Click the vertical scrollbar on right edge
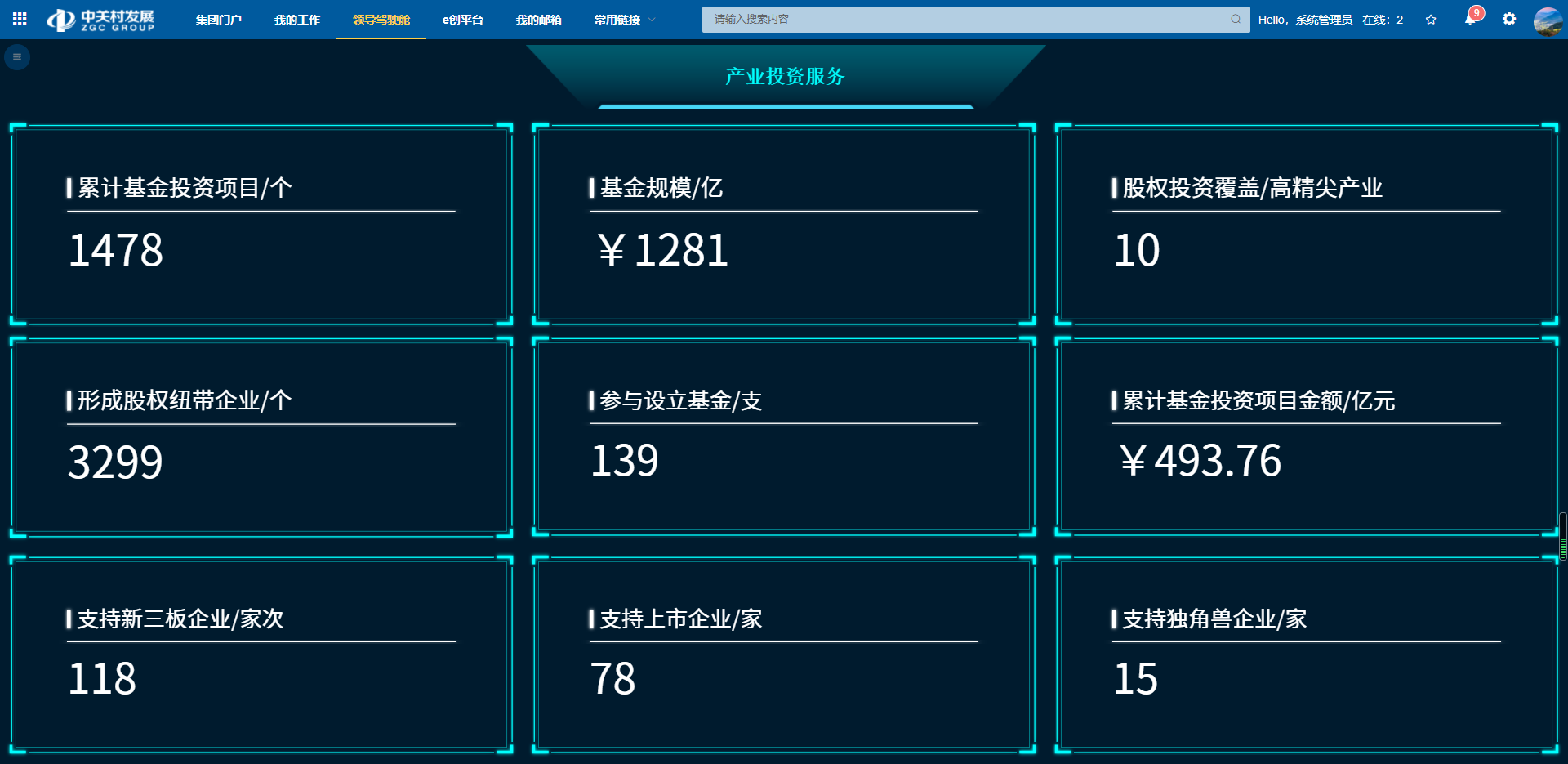Screen dimensions: 1568x764 tap(1562, 535)
